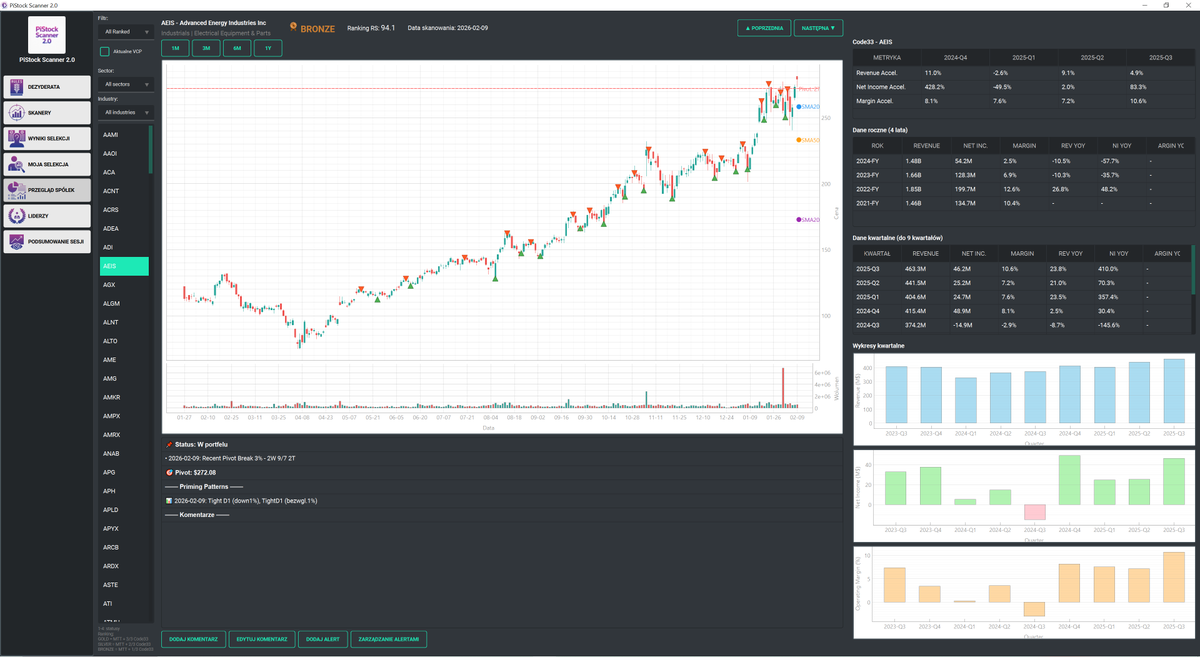Screen dimensions: 1200x657
Task: Click the PiStock Scanner 2.0 logo
Action: [x=47, y=34]
